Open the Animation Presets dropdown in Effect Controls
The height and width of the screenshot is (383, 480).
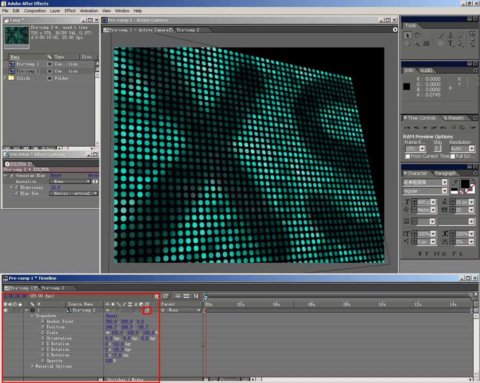pyautogui.click(x=70, y=182)
